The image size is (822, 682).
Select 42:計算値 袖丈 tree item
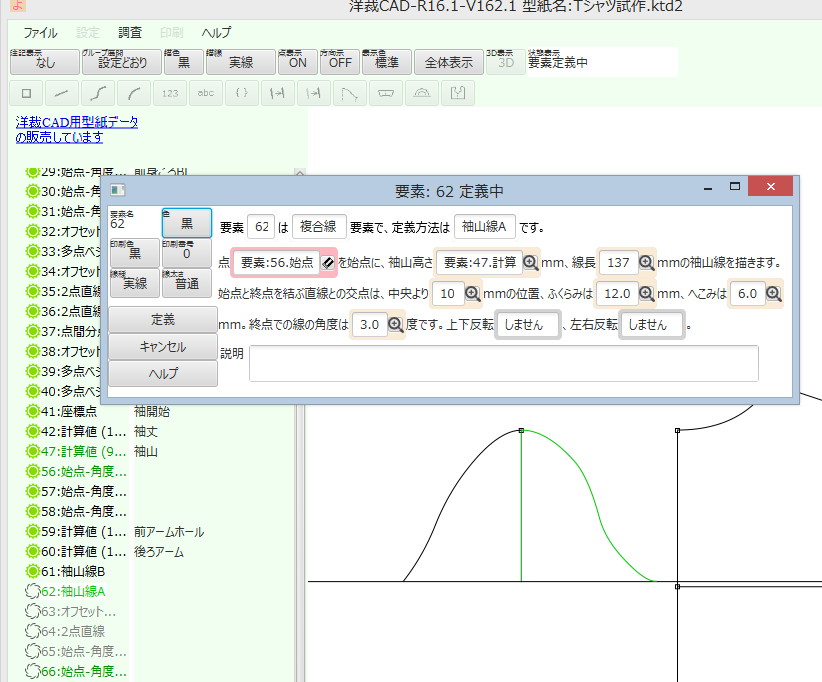coord(92,431)
